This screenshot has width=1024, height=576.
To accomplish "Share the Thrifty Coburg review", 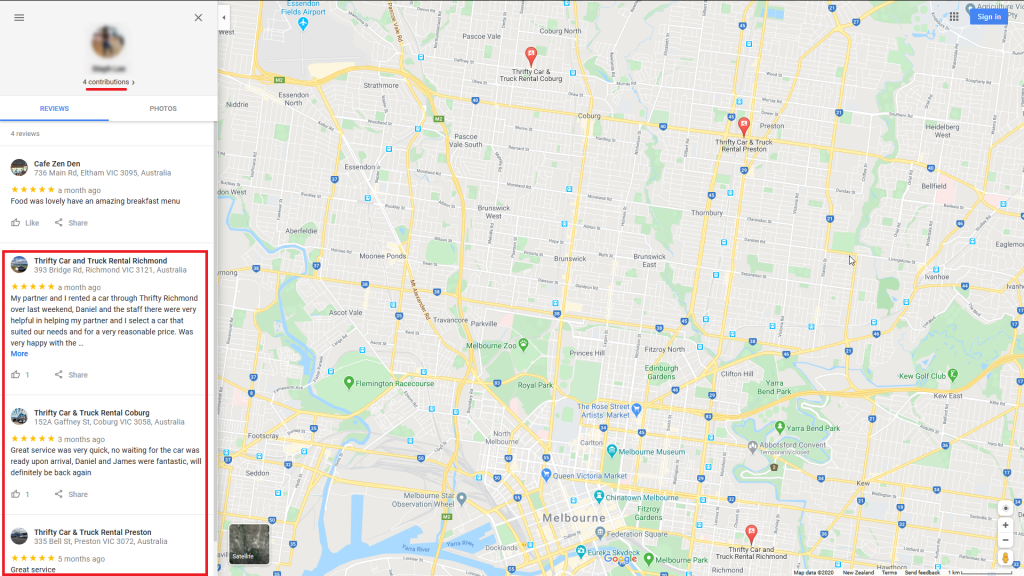I will tap(71, 494).
